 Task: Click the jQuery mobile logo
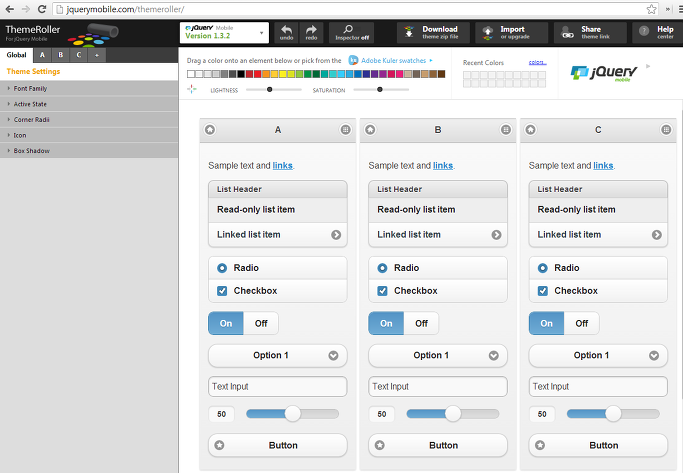[x=604, y=73]
